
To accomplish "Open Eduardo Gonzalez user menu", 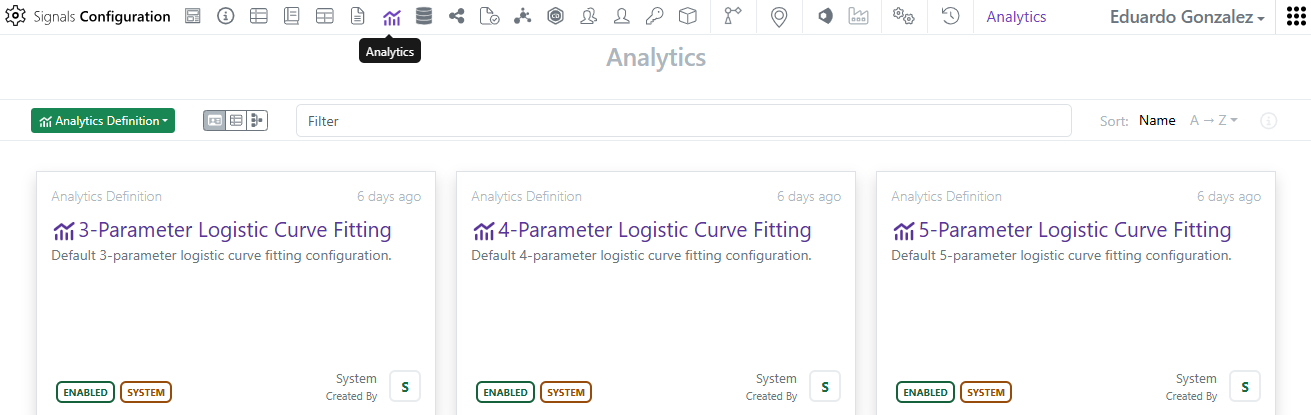I will tap(1187, 17).
